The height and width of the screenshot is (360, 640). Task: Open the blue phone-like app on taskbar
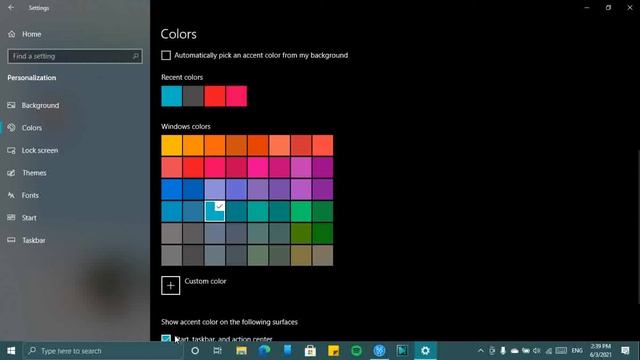click(287, 351)
